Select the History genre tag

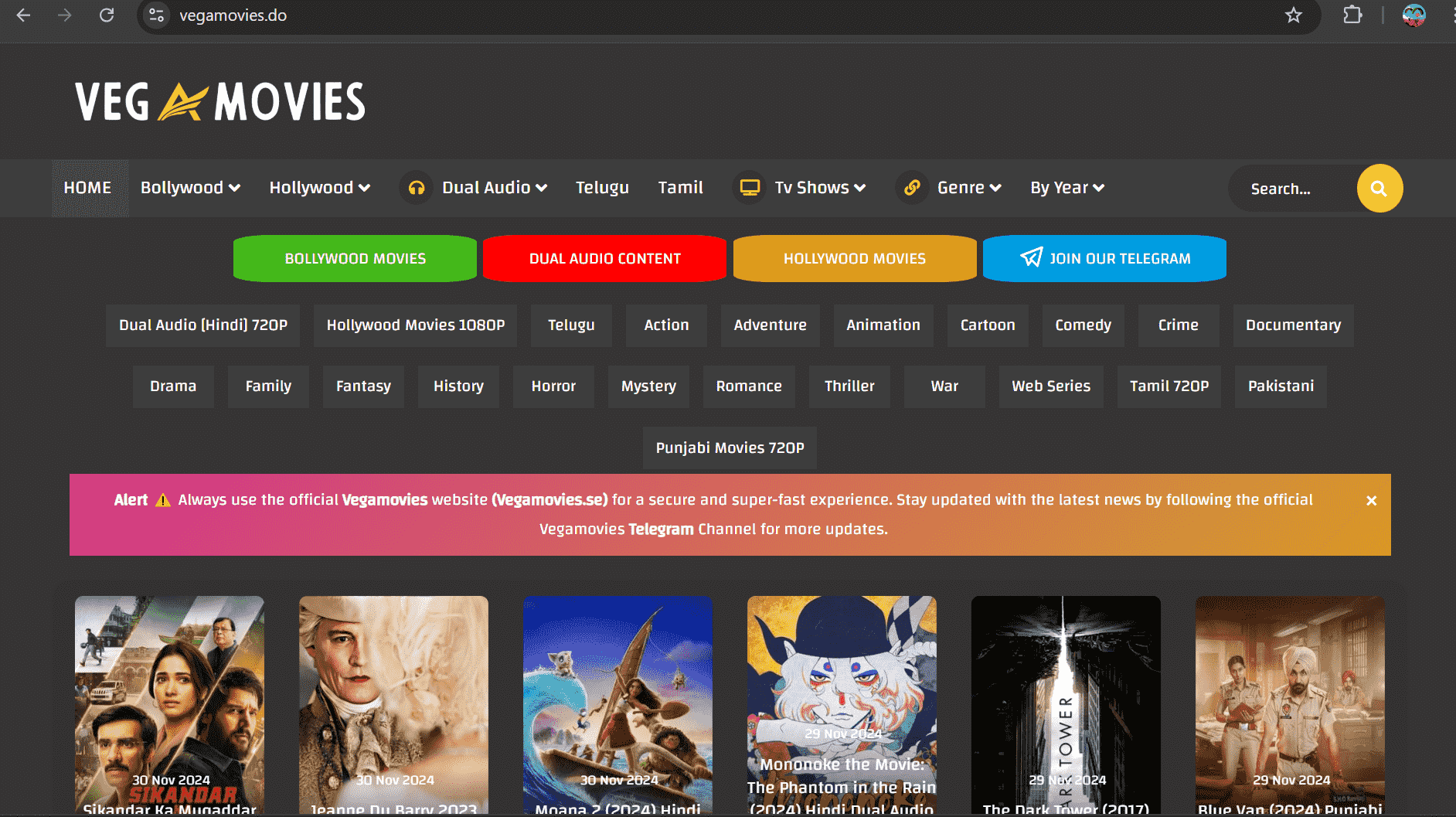tap(458, 386)
